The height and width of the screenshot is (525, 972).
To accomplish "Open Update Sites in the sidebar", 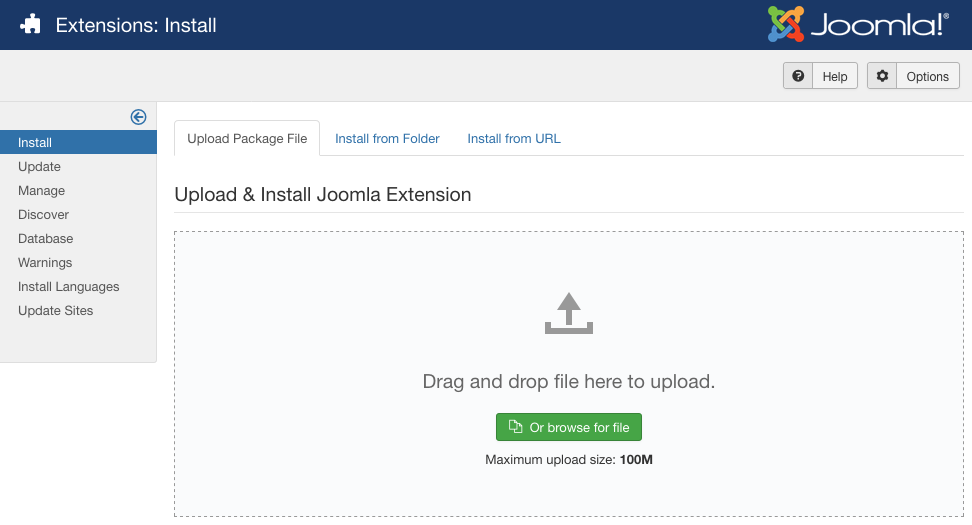I will pyautogui.click(x=55, y=311).
